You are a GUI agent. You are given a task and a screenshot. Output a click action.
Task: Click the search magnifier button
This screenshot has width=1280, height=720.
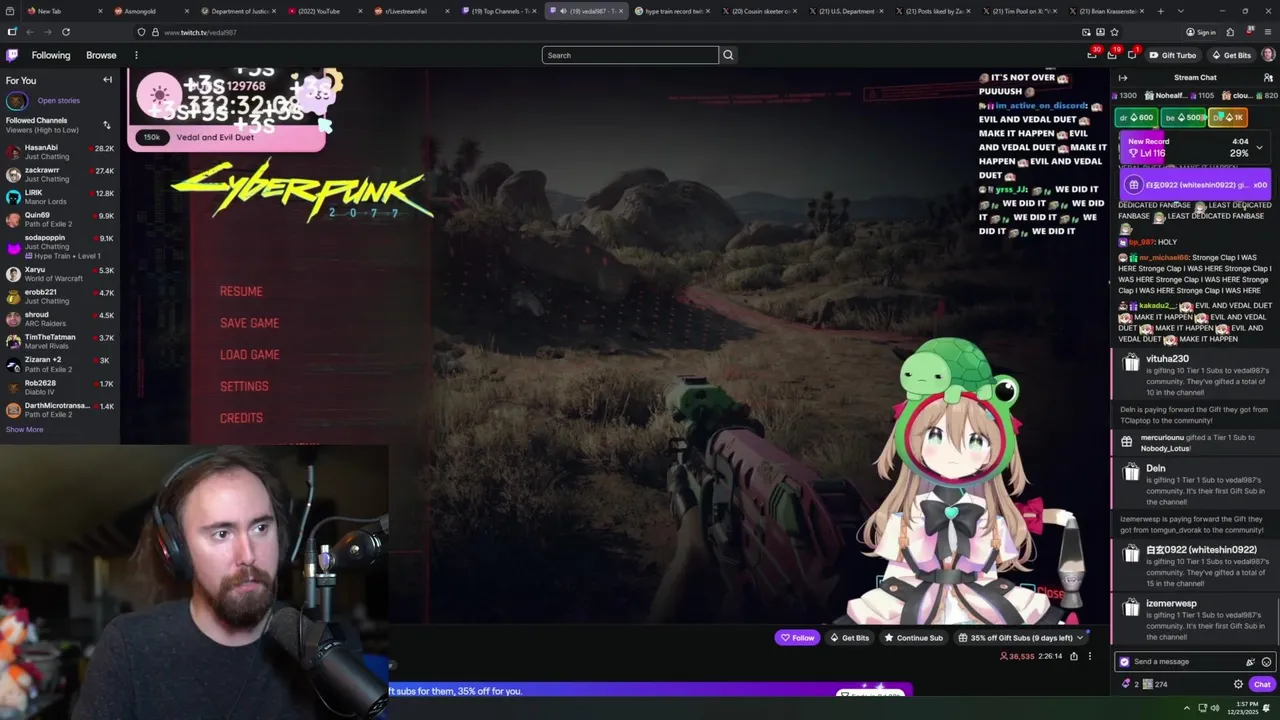click(728, 55)
